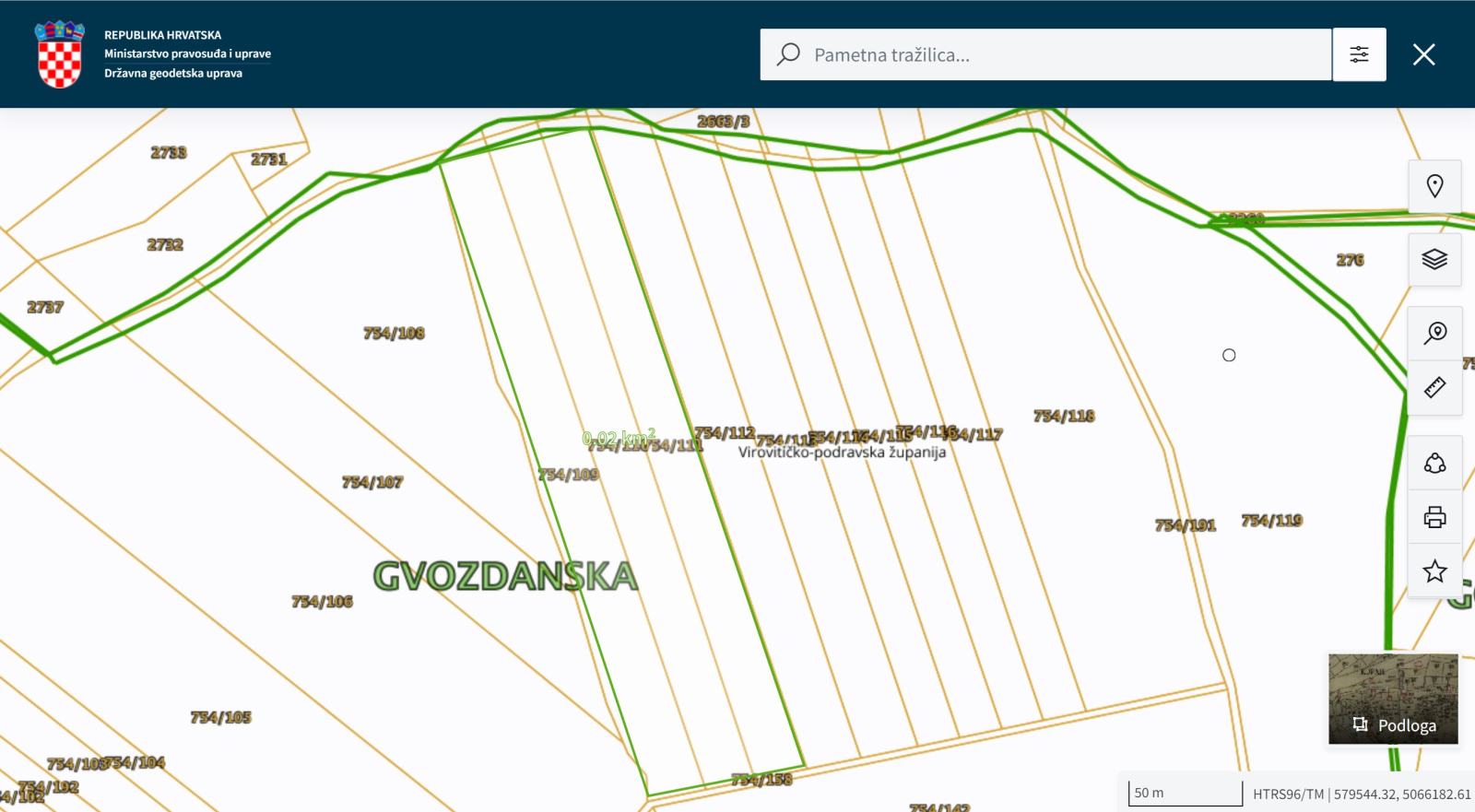Image resolution: width=1475 pixels, height=812 pixels.
Task: Select parcel 754/108 on the map
Action: pyautogui.click(x=394, y=334)
